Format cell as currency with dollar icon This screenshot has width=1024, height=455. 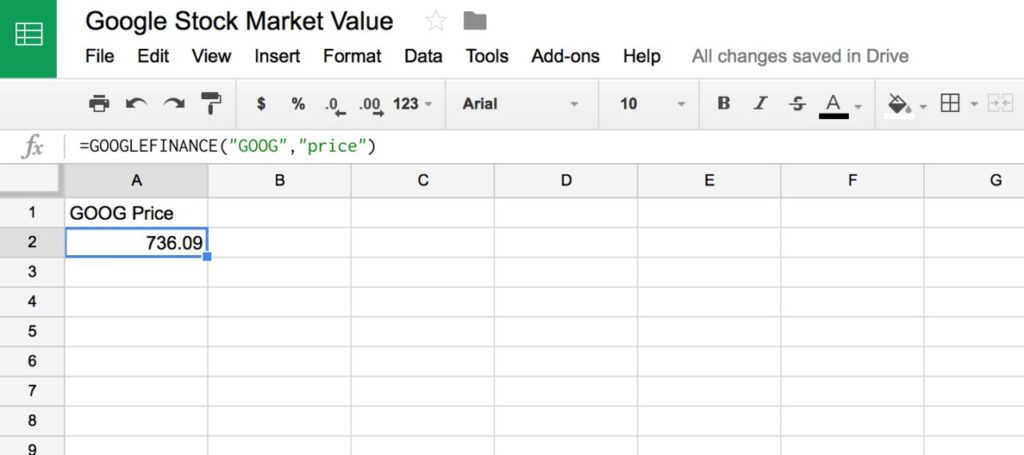click(262, 103)
